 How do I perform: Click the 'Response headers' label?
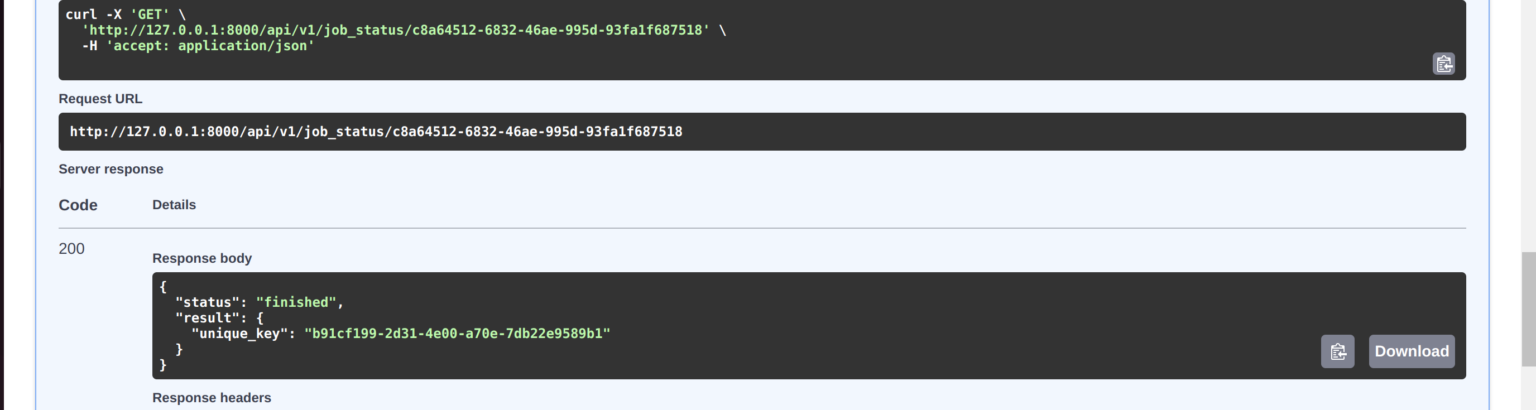coord(211,398)
